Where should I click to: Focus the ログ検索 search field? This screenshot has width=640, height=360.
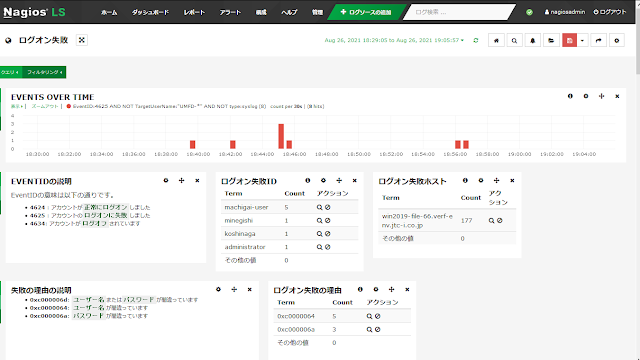[x=459, y=12]
